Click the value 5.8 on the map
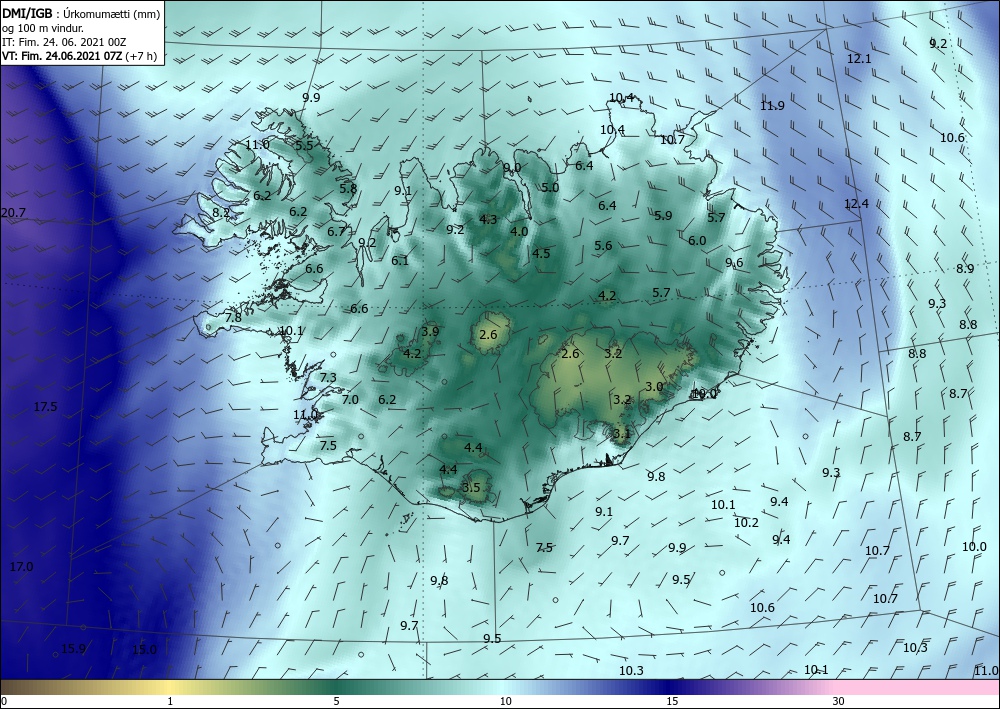The width and height of the screenshot is (1000, 709). pos(348,189)
